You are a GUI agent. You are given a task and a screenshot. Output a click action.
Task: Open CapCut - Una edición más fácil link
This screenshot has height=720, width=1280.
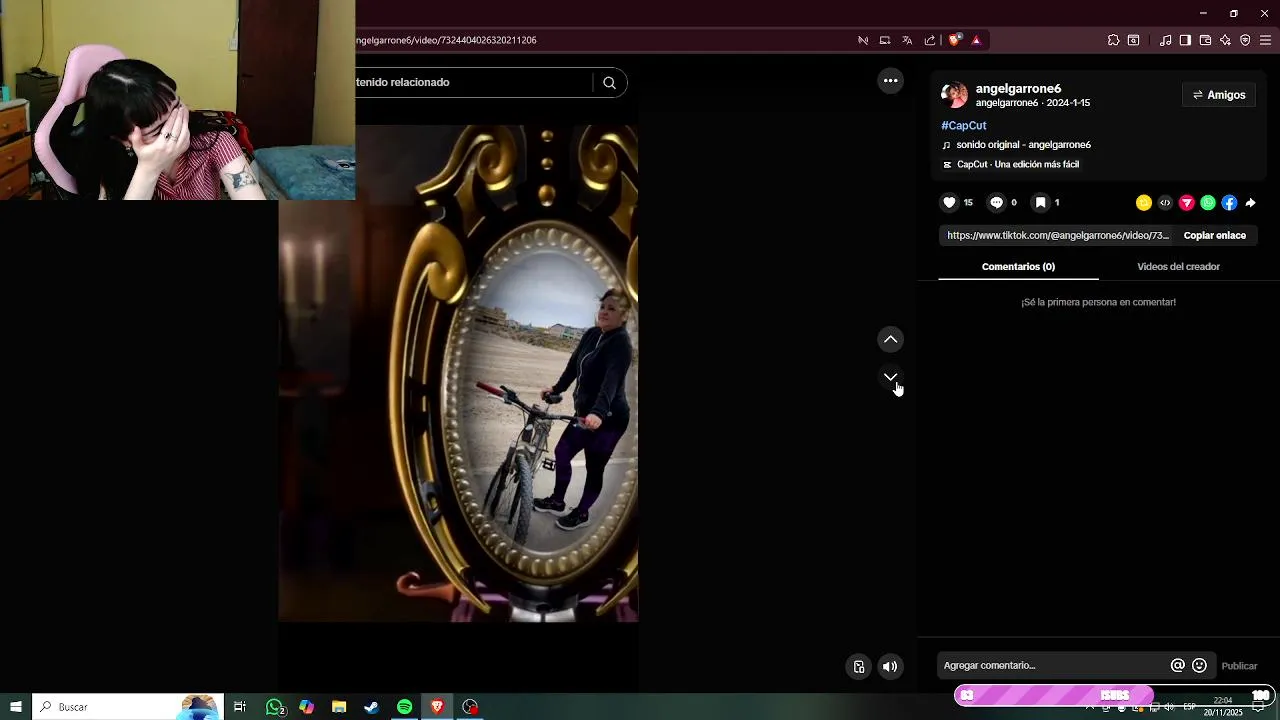tap(1010, 165)
